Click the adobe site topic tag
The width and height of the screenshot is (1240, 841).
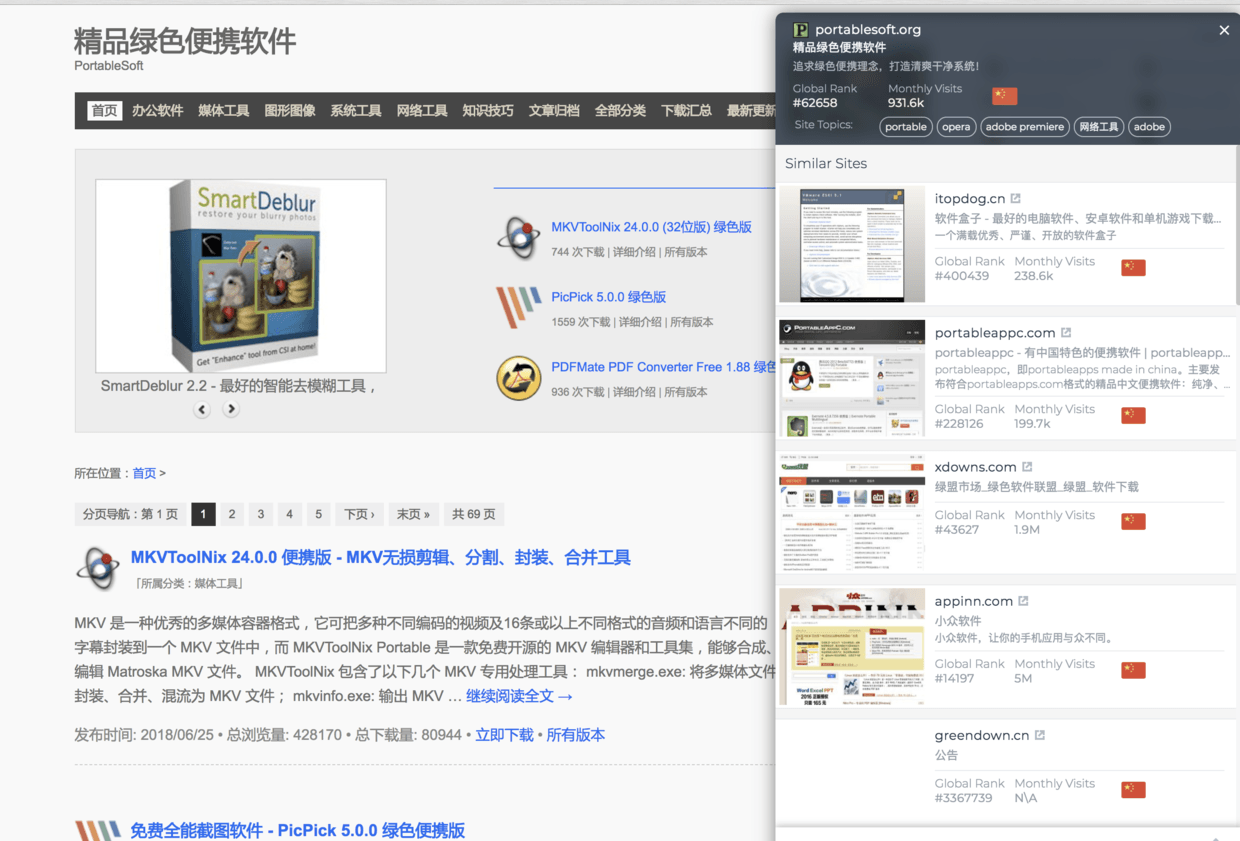[1149, 127]
